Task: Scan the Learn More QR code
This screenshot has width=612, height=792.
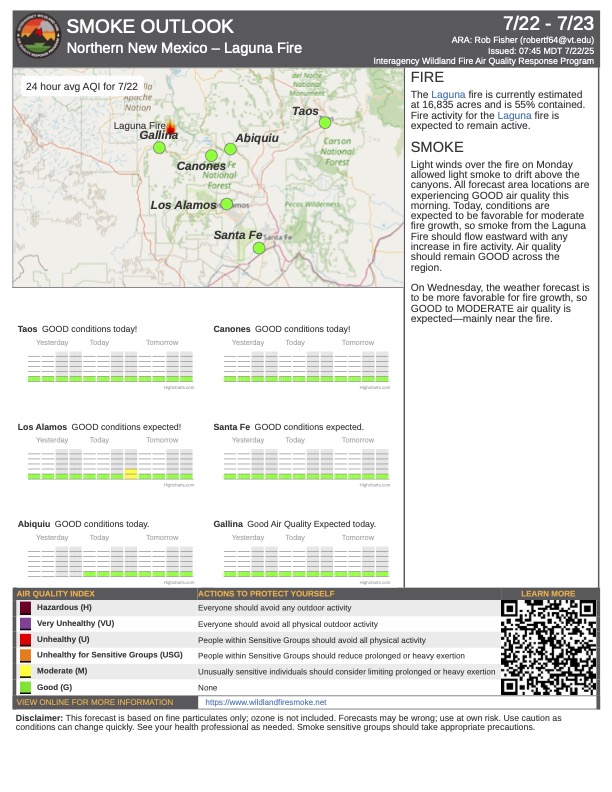Action: [548, 647]
